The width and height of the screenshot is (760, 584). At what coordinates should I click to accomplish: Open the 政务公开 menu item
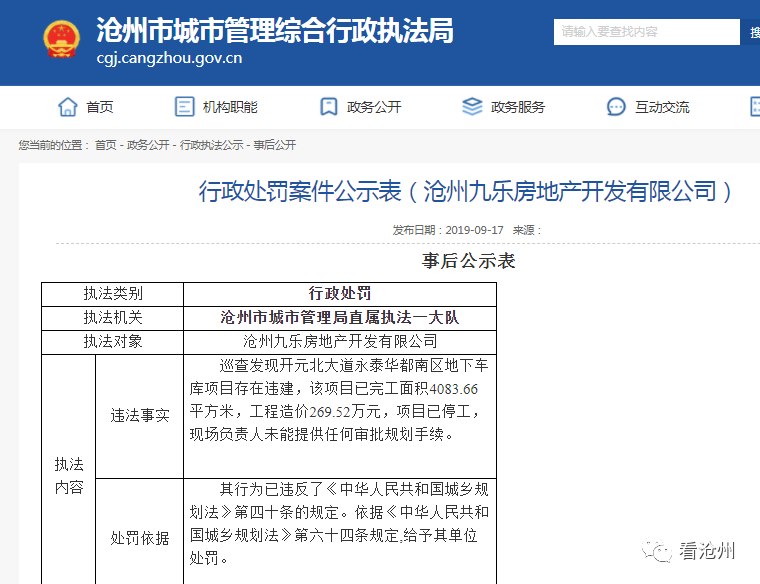click(x=374, y=107)
